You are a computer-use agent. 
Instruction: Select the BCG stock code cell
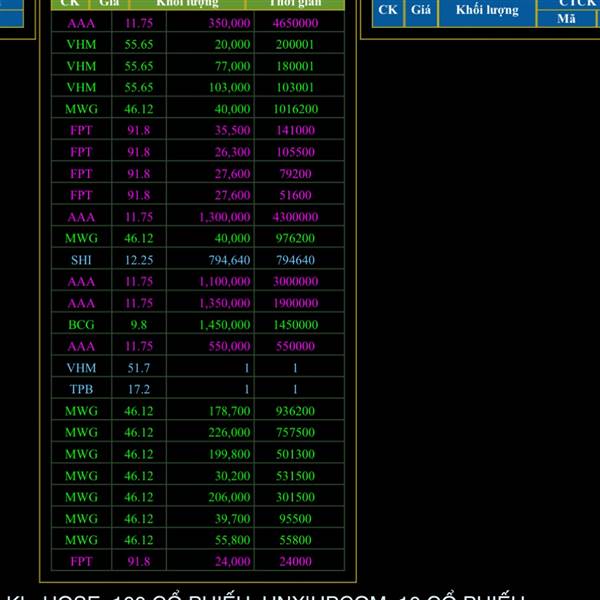click(81, 325)
